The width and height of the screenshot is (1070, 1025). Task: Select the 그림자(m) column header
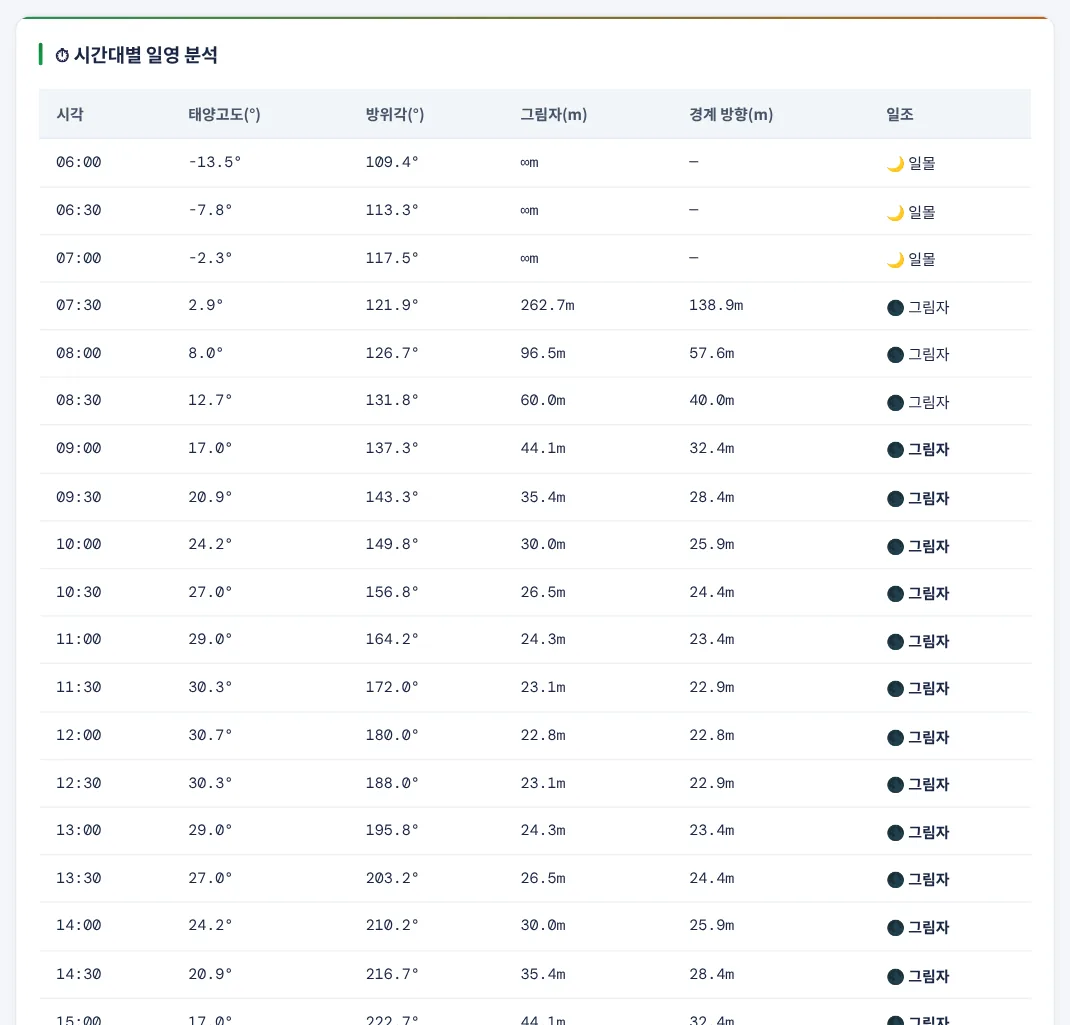pyautogui.click(x=553, y=114)
